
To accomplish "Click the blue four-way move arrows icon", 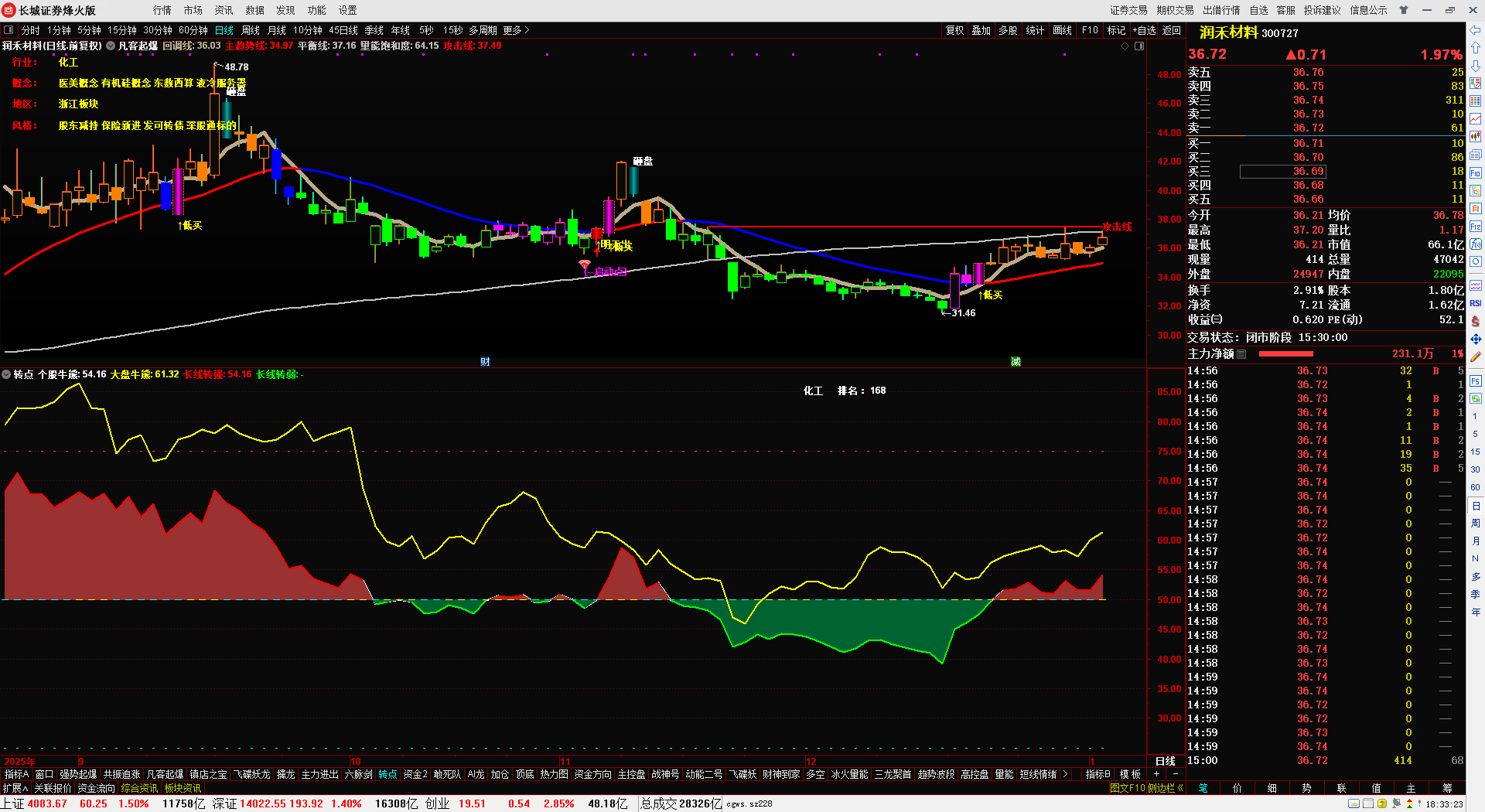I will 1476,339.
